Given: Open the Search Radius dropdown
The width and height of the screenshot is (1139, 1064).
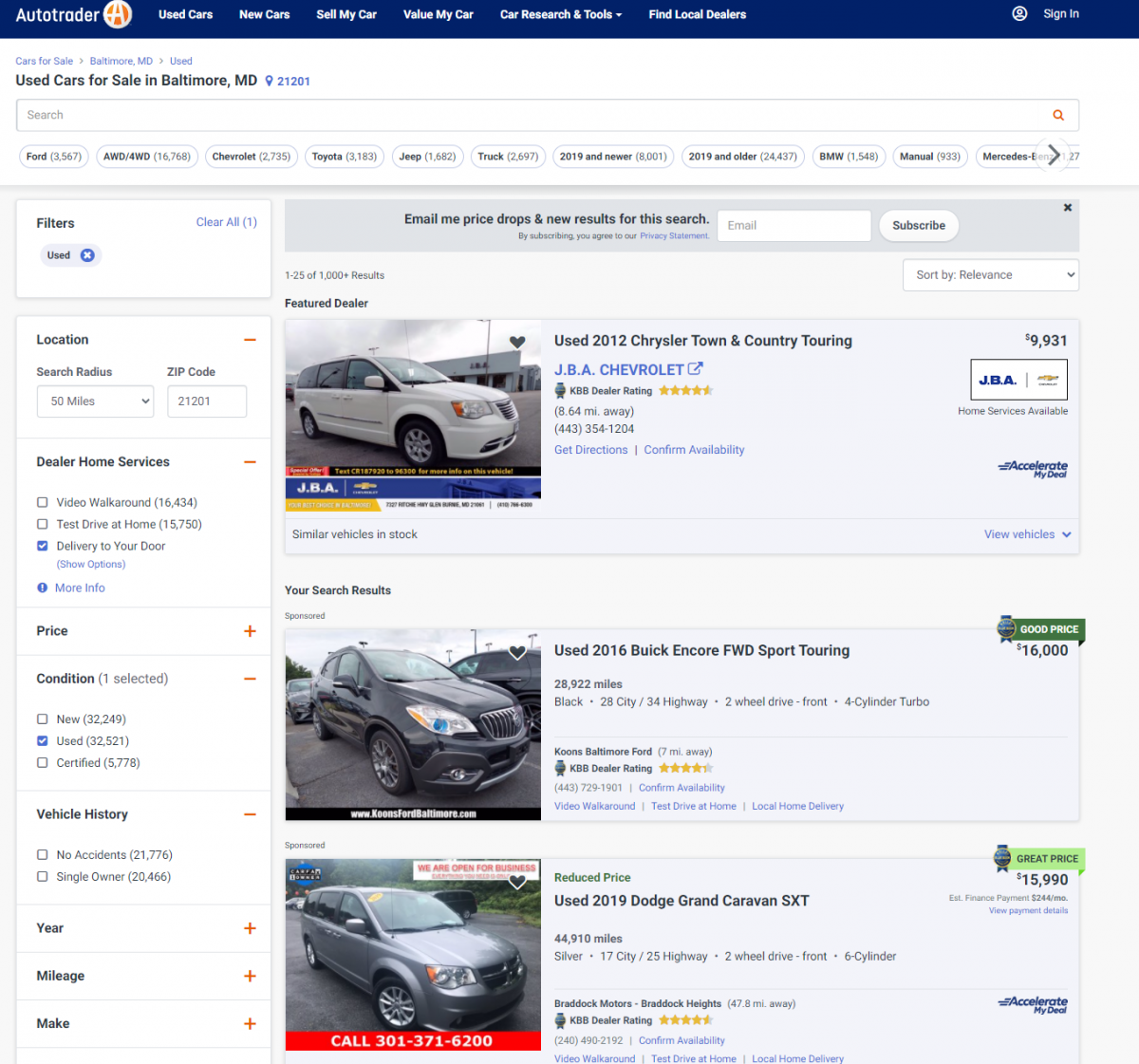Looking at the screenshot, I should [95, 401].
